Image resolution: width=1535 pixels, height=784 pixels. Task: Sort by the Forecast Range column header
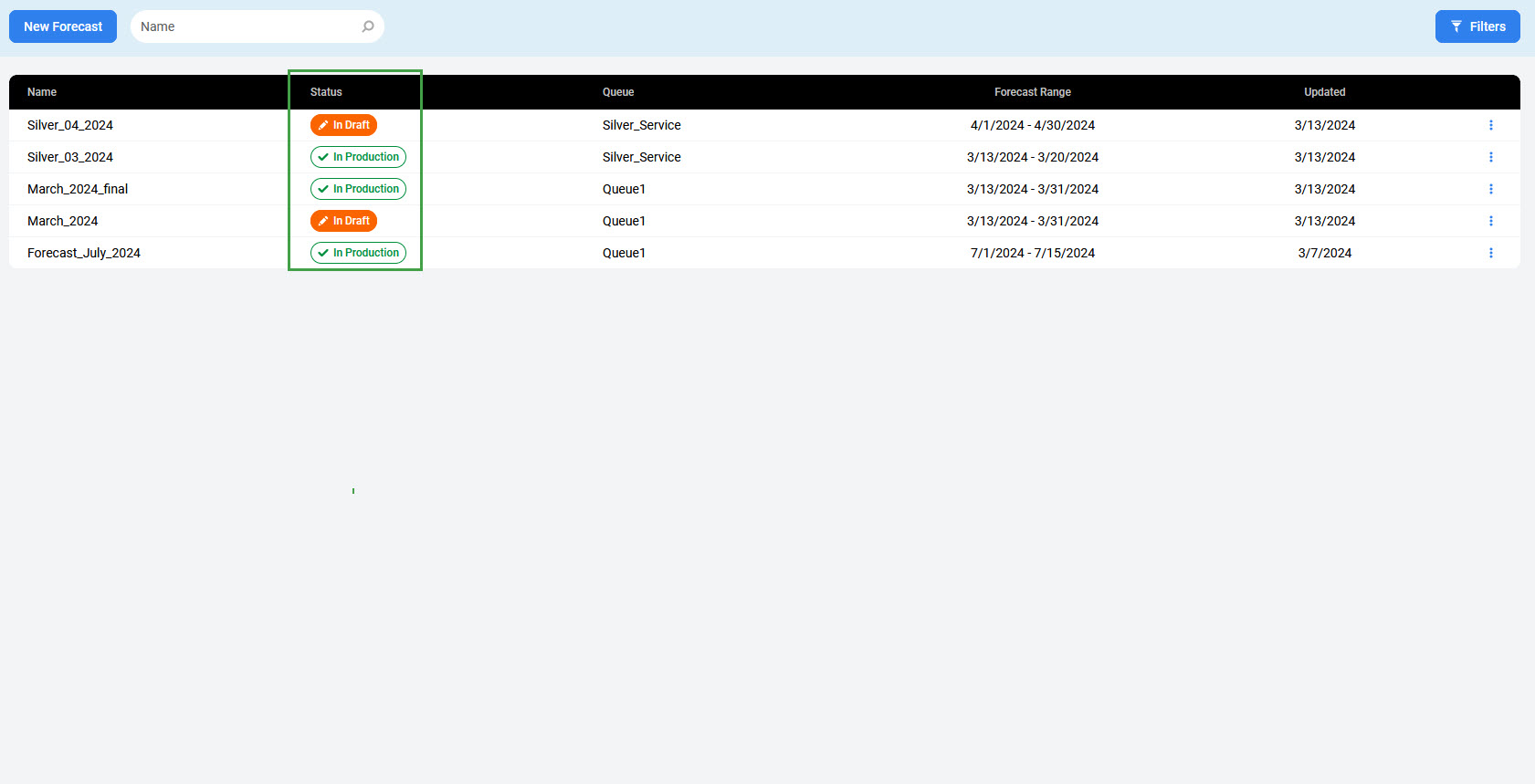(x=1032, y=92)
